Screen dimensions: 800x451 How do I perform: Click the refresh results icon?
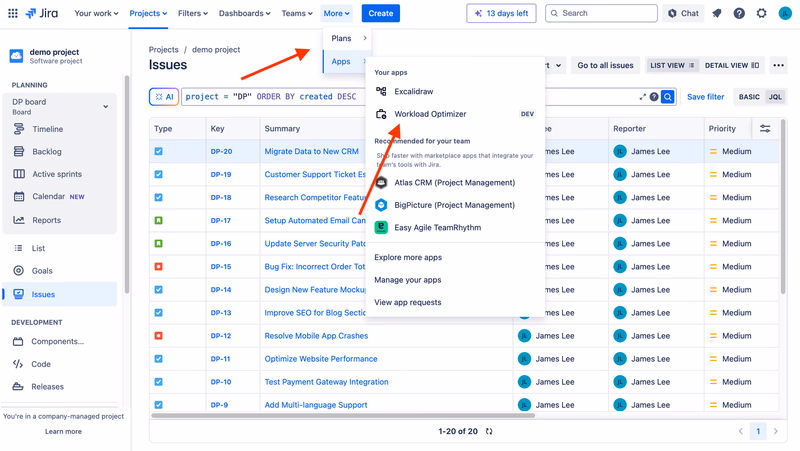click(x=489, y=431)
